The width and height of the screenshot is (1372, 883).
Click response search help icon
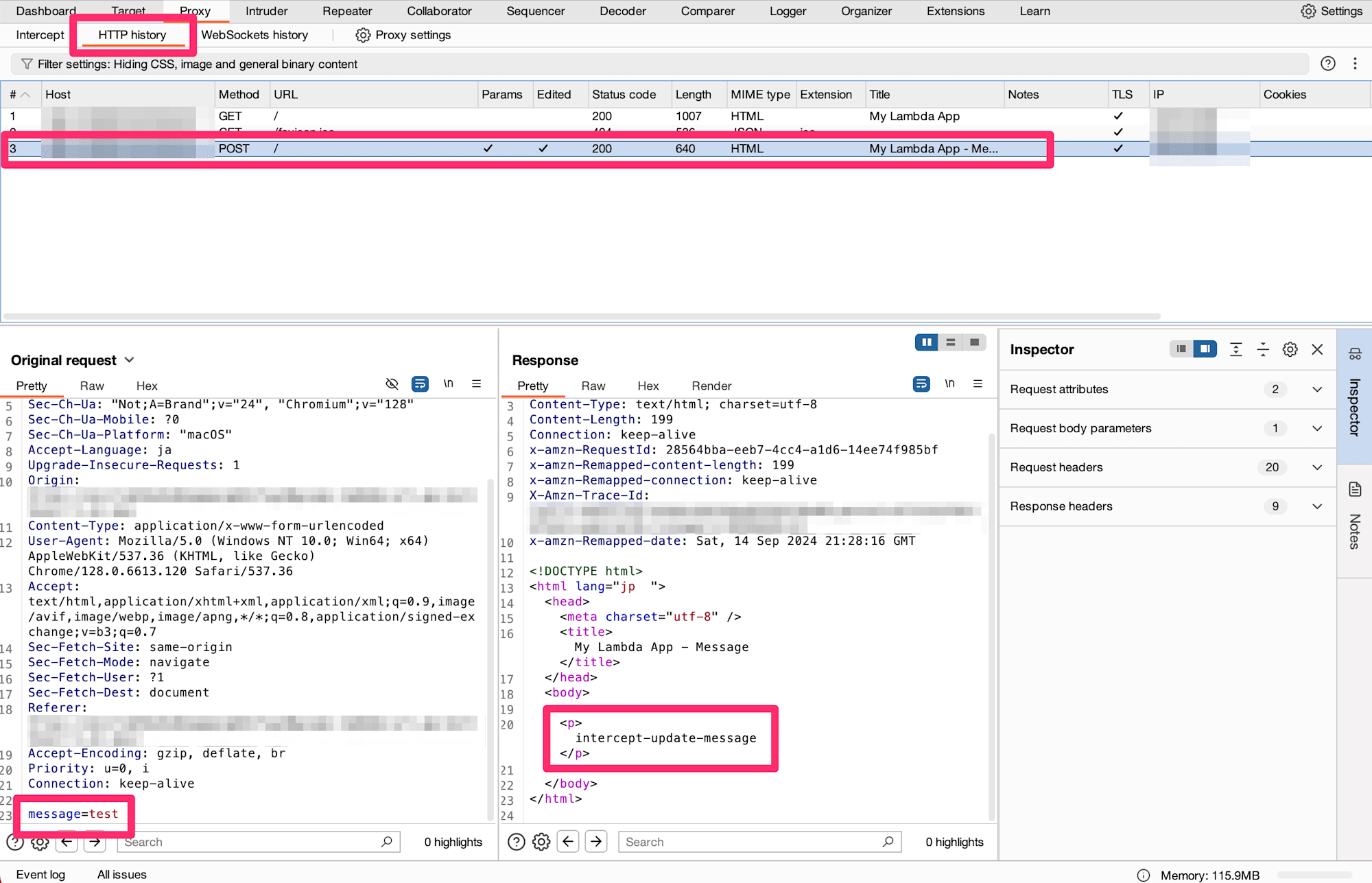point(517,842)
